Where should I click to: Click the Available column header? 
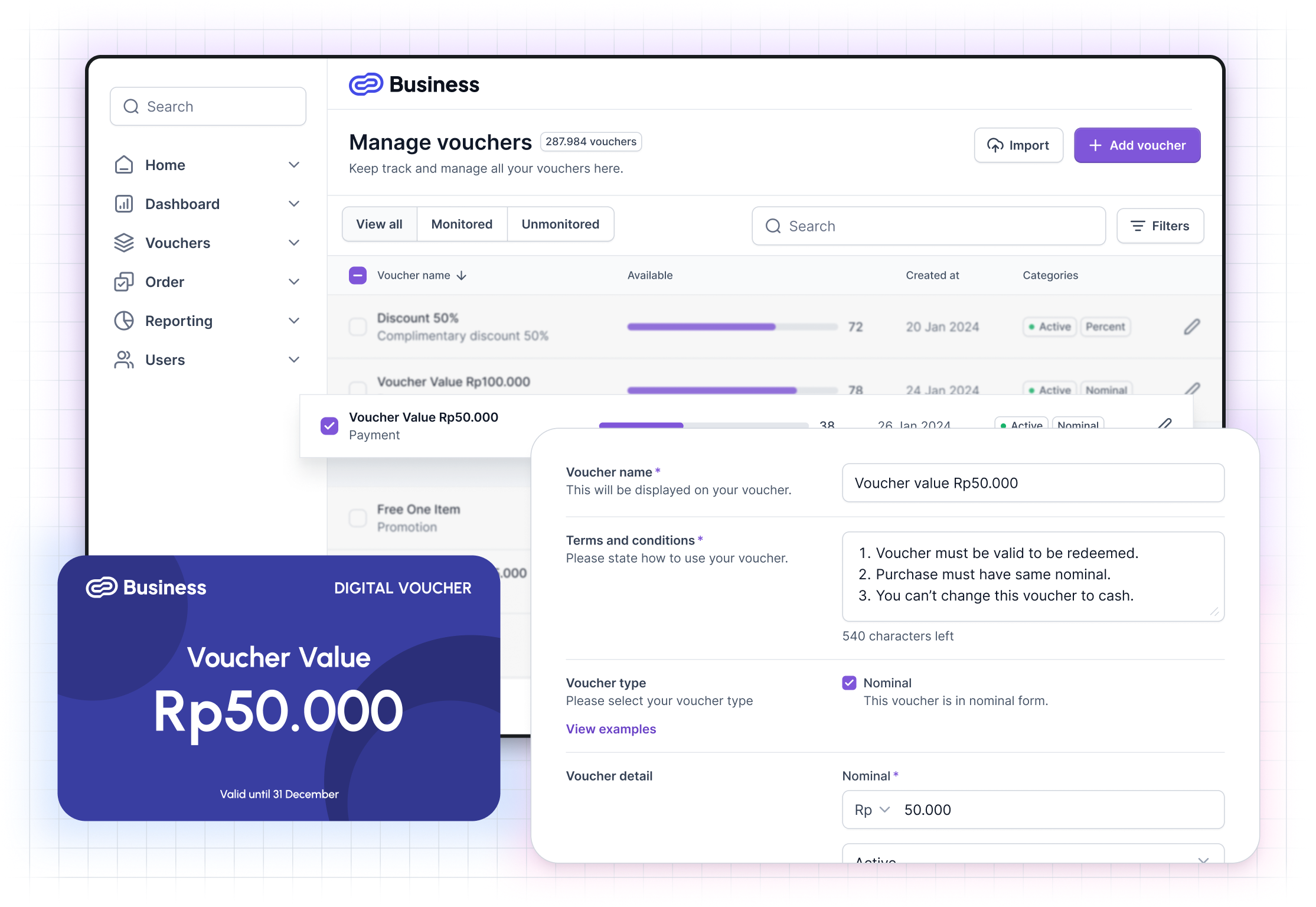pyautogui.click(x=650, y=275)
